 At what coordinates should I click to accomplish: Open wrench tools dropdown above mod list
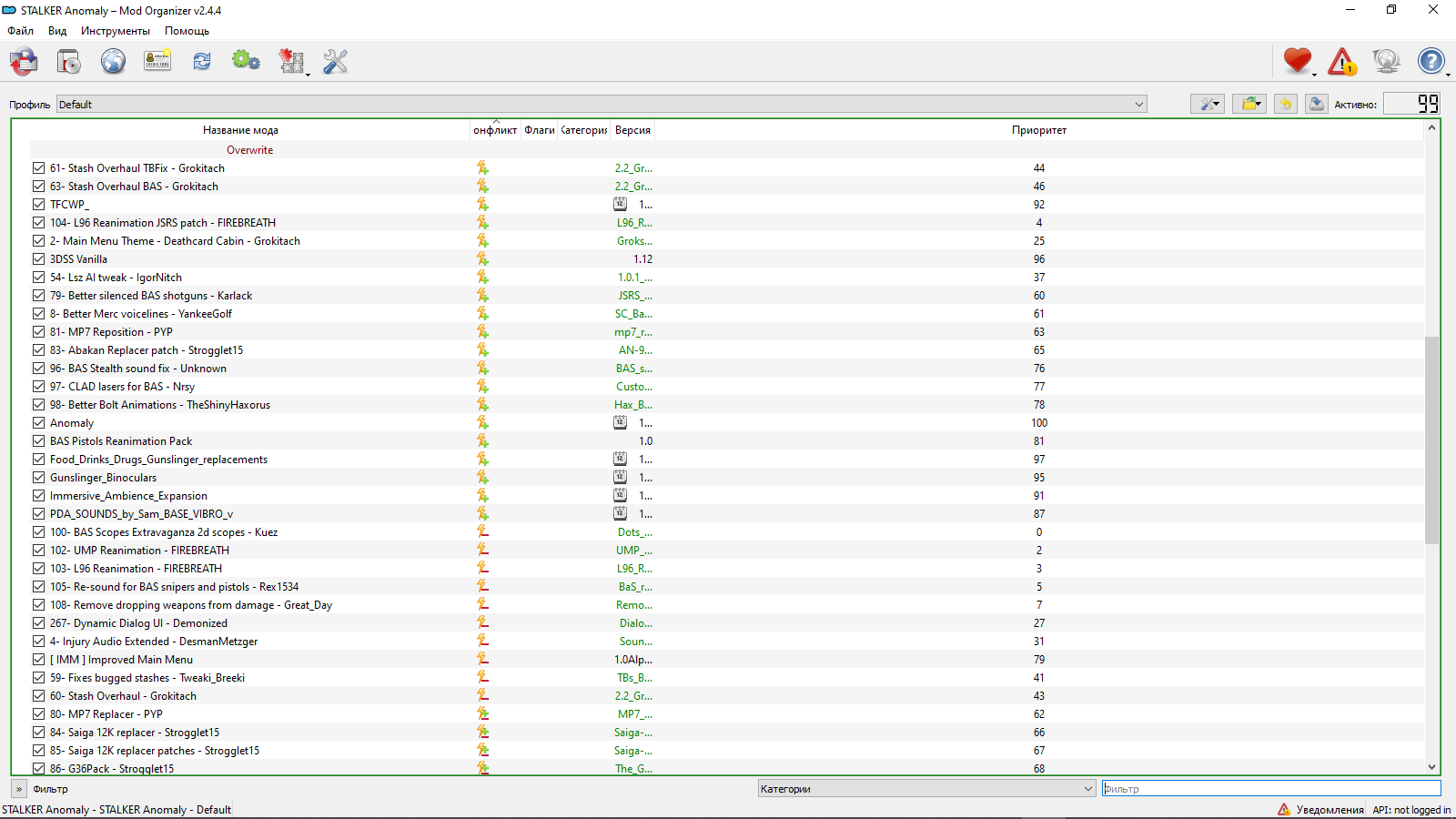(x=1208, y=104)
